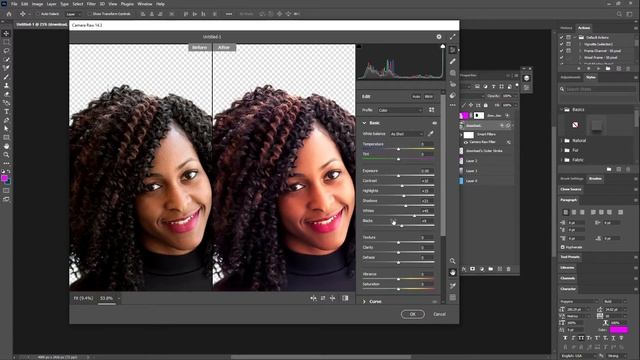Image resolution: width=640 pixels, height=360 pixels.
Task: Expand the Natural styles folder
Action: click(562, 140)
